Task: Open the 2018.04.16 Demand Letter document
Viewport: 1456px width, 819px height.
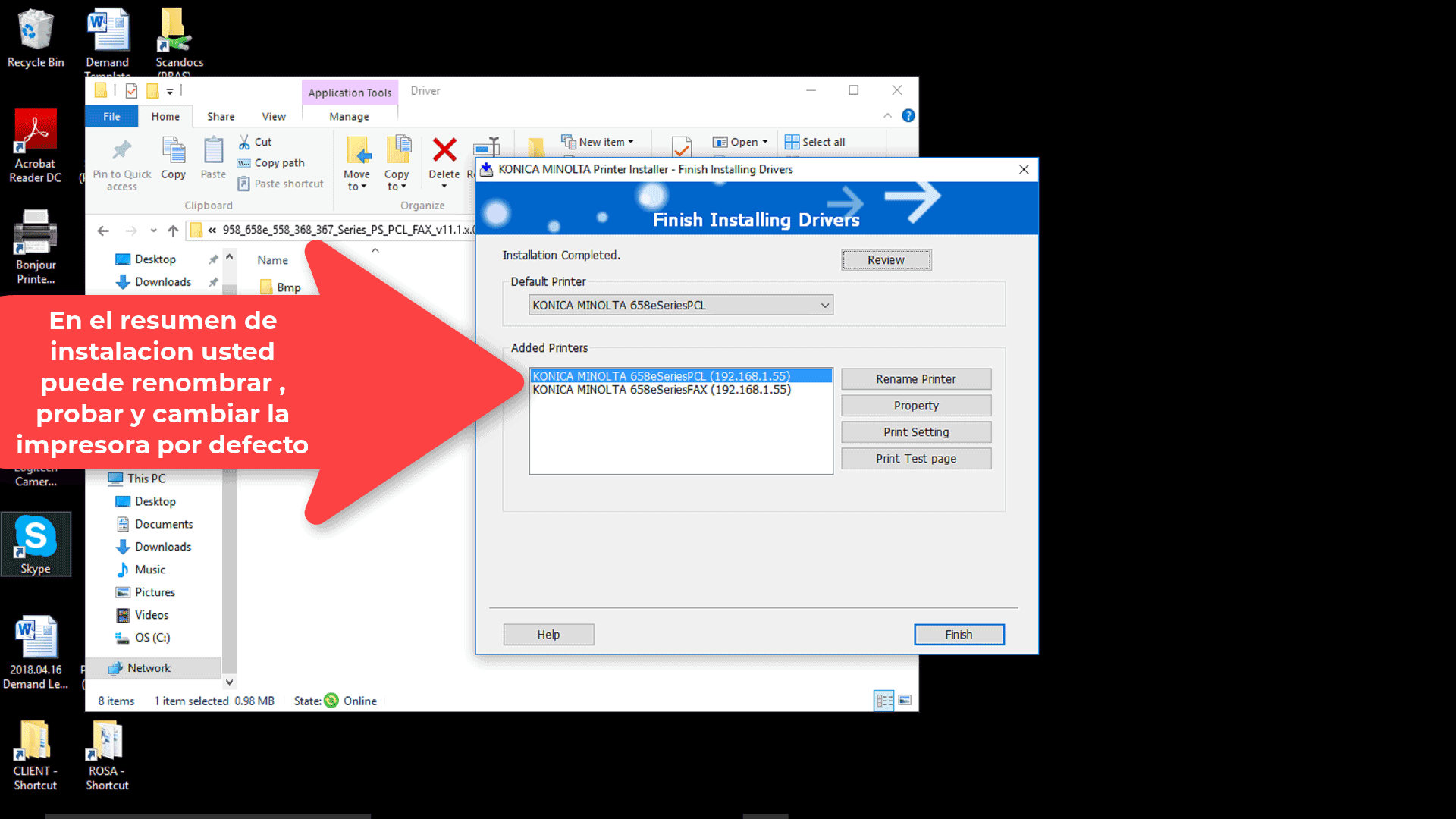Action: pyautogui.click(x=35, y=652)
